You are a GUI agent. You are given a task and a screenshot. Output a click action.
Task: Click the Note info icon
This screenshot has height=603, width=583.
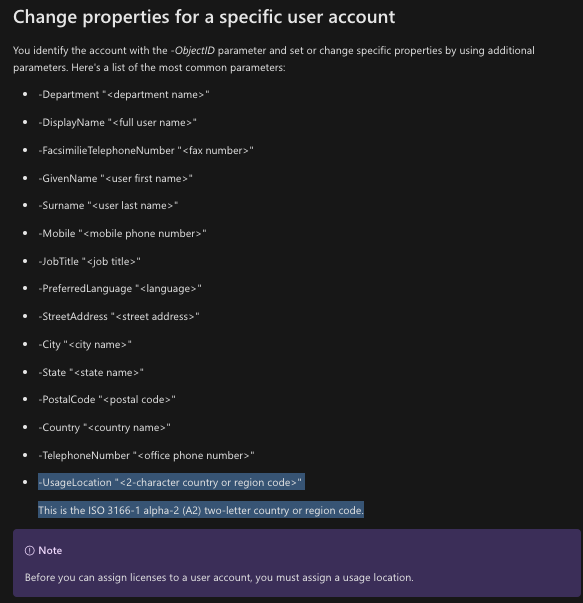[x=30, y=551]
